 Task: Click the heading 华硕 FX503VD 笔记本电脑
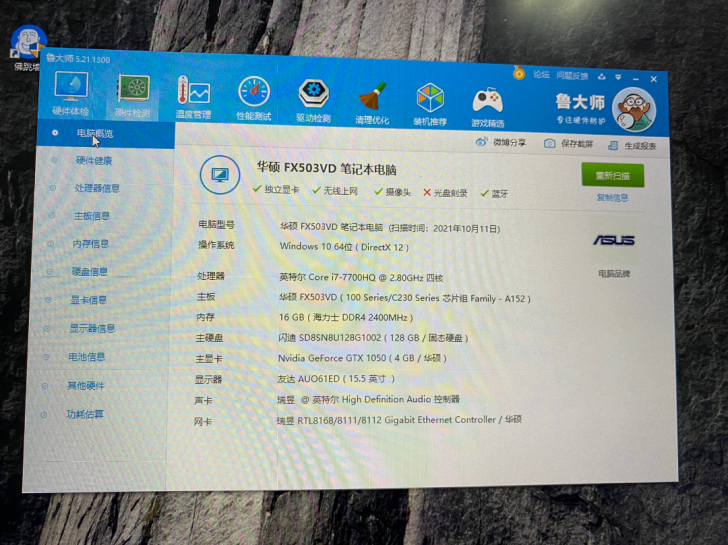(327, 169)
